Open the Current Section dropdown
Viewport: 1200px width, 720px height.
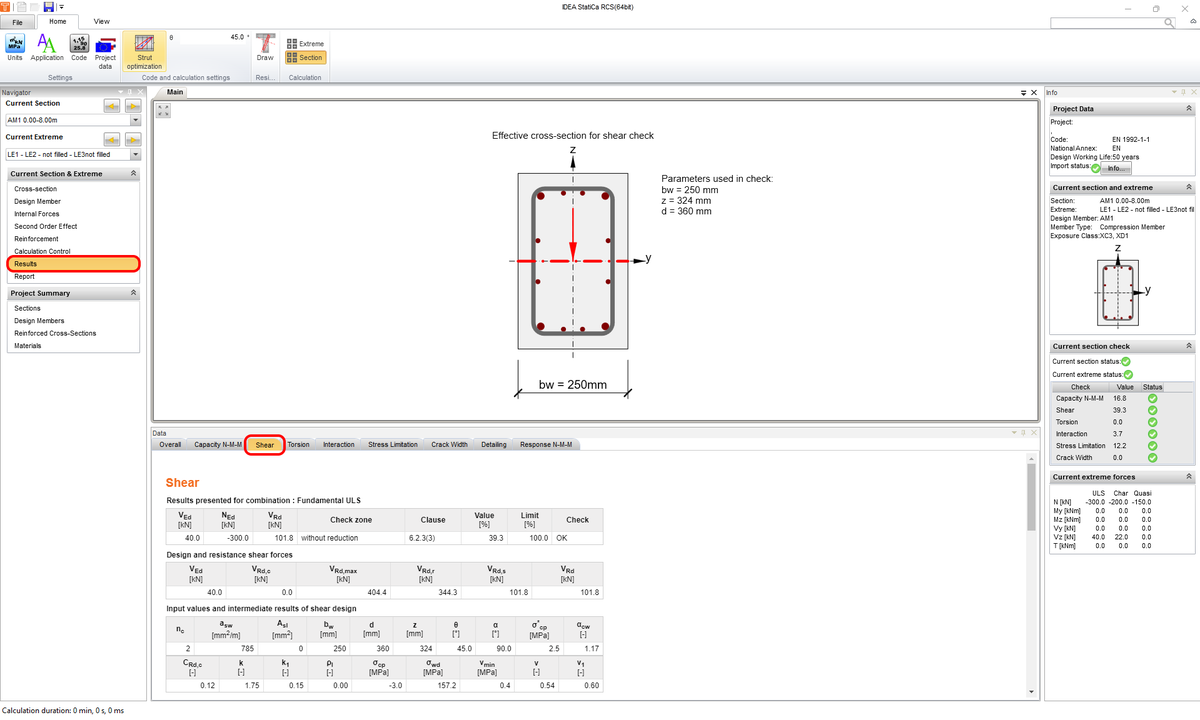[x=135, y=121]
